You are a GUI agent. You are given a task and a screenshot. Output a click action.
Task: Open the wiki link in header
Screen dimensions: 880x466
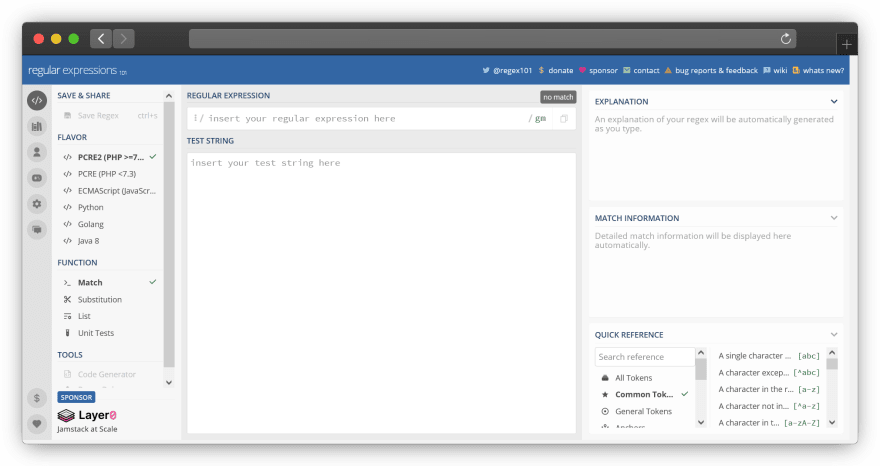775,70
